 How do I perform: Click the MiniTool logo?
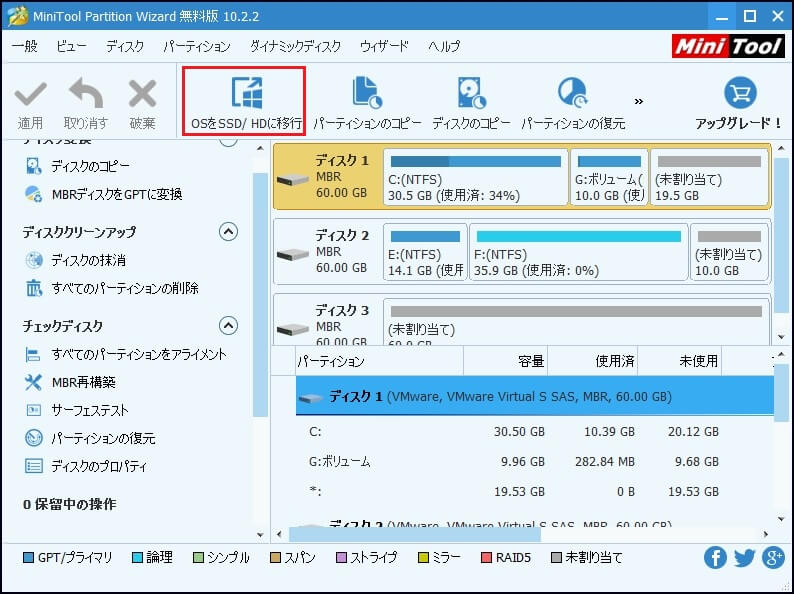pos(729,47)
